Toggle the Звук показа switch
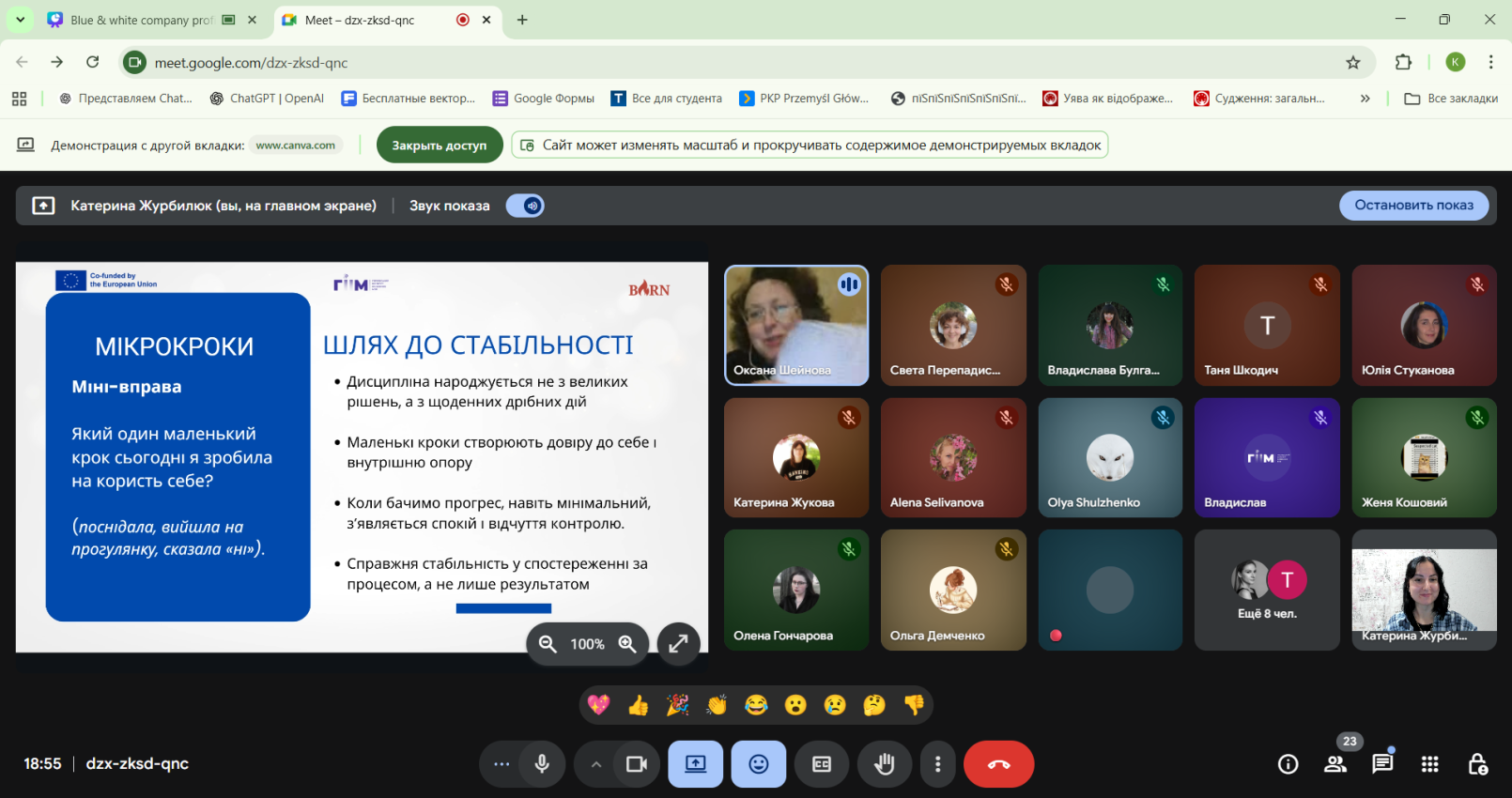Viewport: 1512px width, 798px height. (526, 206)
